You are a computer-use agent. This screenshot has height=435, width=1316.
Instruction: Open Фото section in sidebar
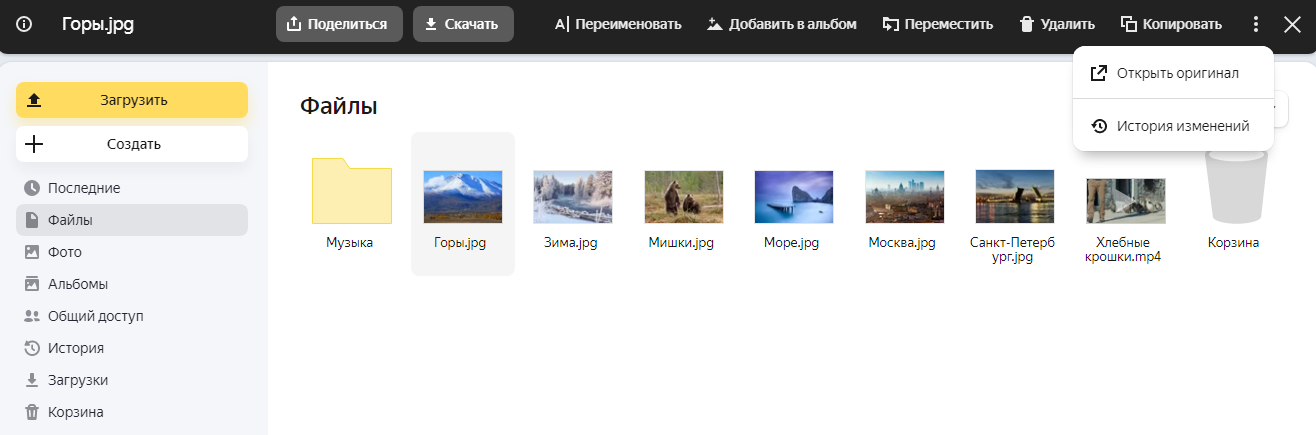pyautogui.click(x=65, y=252)
